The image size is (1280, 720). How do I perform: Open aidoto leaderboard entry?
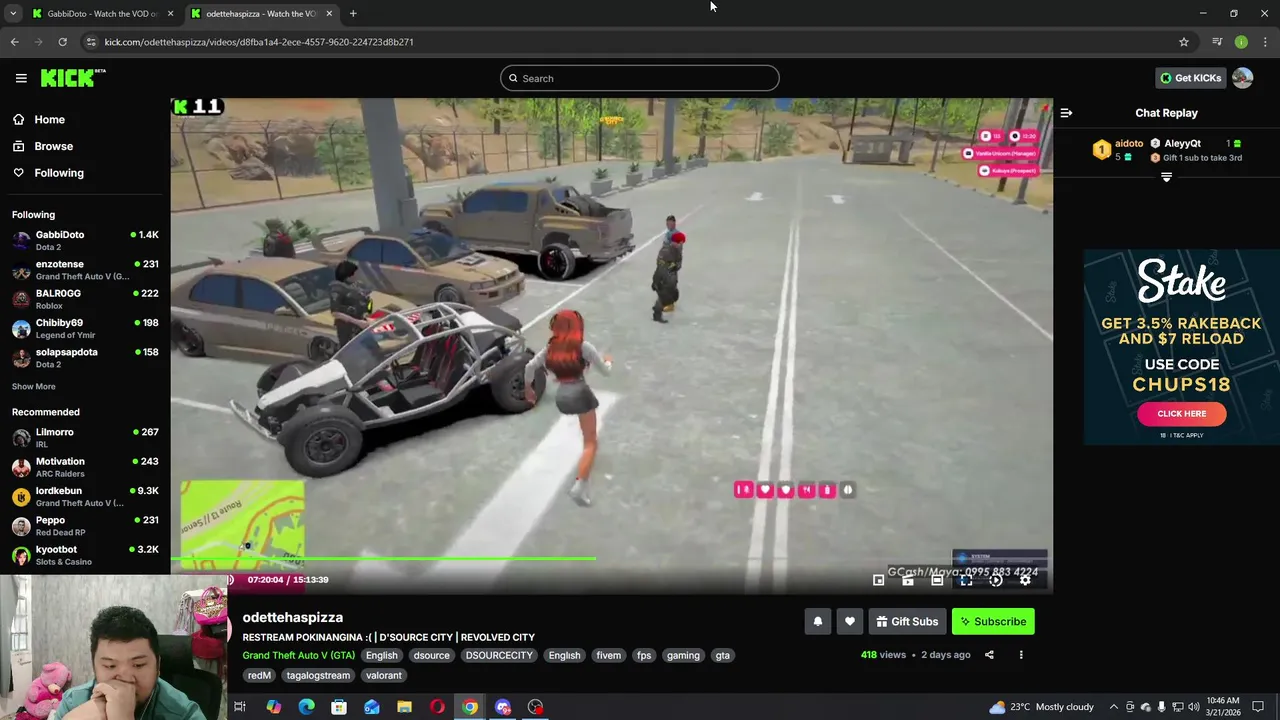[x=1118, y=150]
